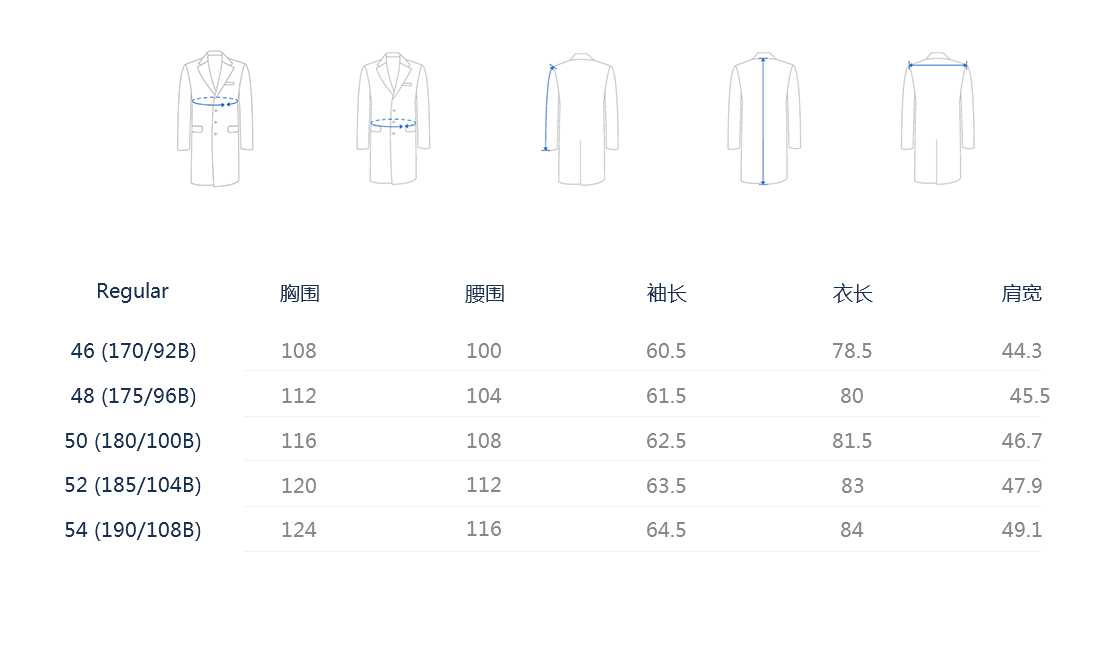Click sleeve length value 62.5

[666, 441]
